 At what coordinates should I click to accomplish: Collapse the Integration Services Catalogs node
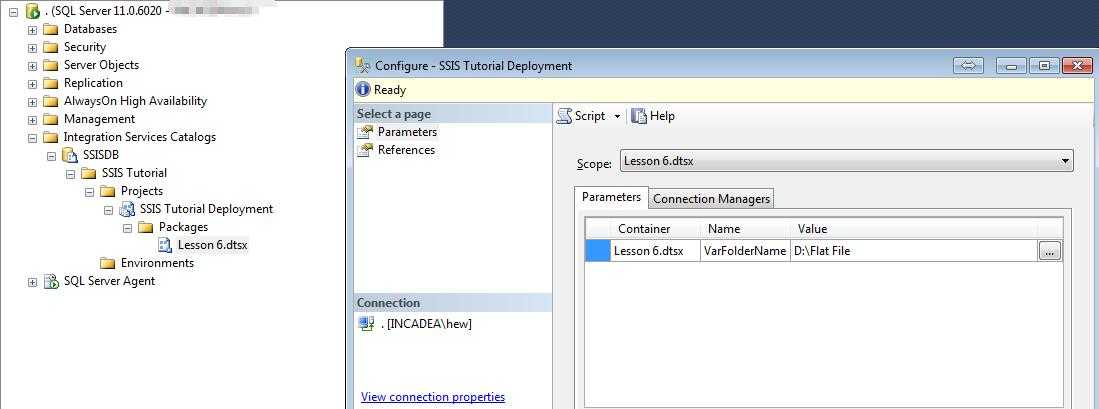tap(32, 138)
